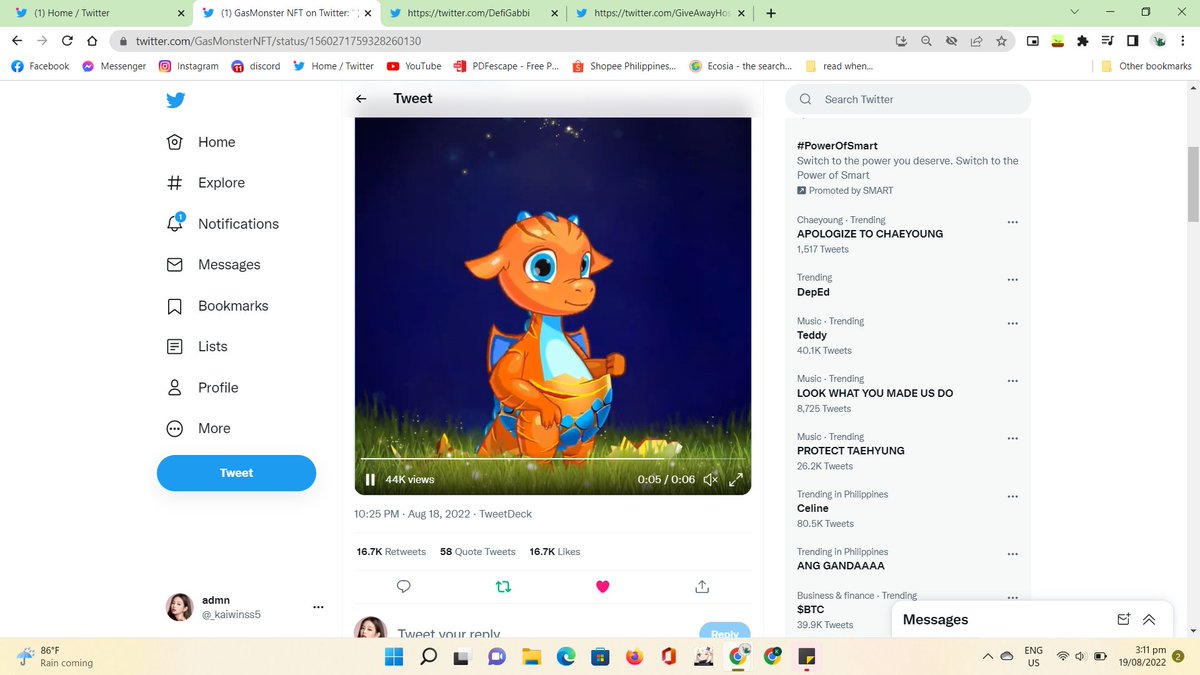Open Explore in the sidebar
Viewport: 1200px width, 675px height.
205,183
